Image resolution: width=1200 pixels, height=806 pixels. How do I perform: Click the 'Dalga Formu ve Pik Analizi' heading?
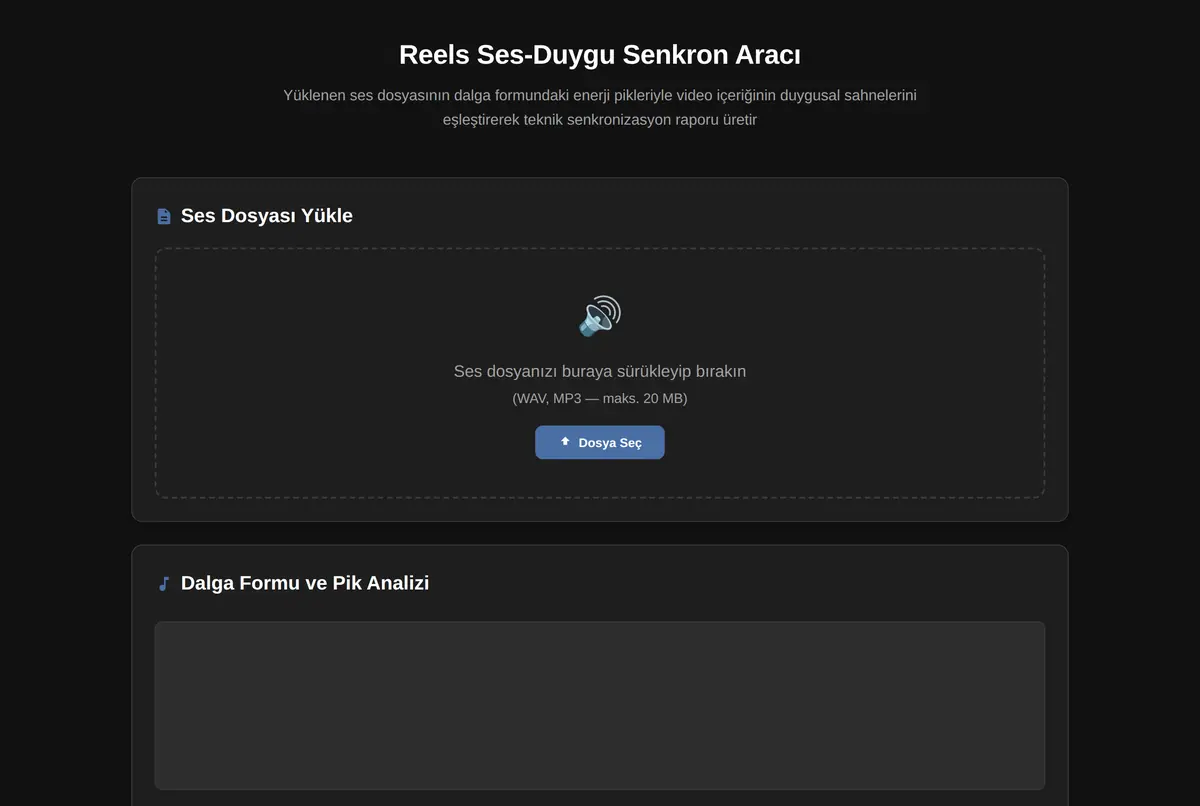point(305,583)
